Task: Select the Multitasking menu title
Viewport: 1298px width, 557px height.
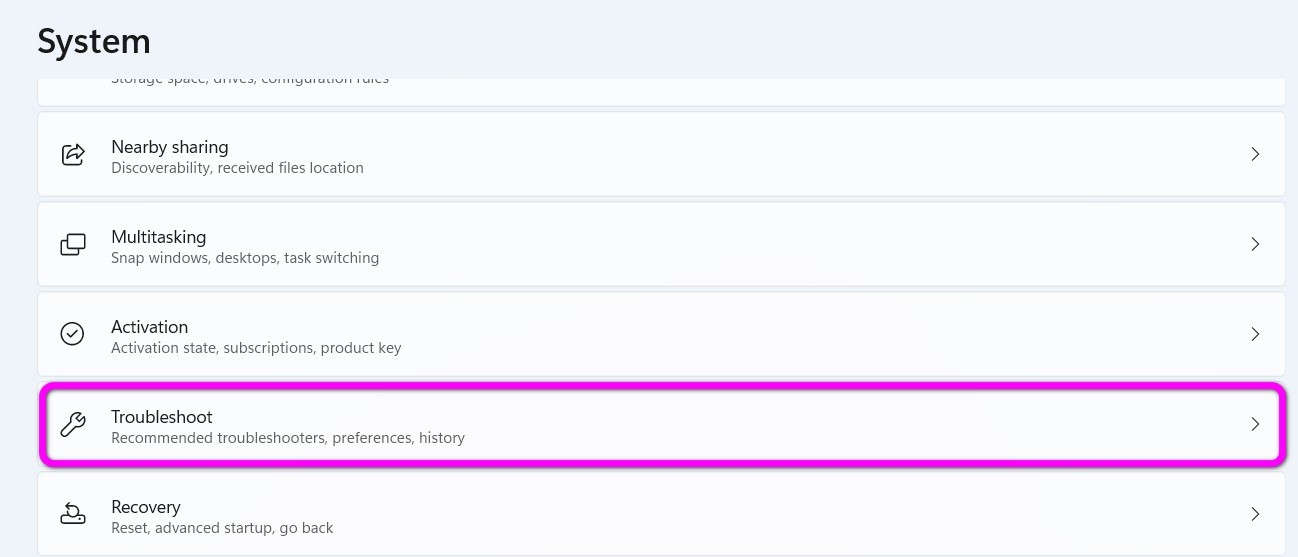Action: pos(159,237)
